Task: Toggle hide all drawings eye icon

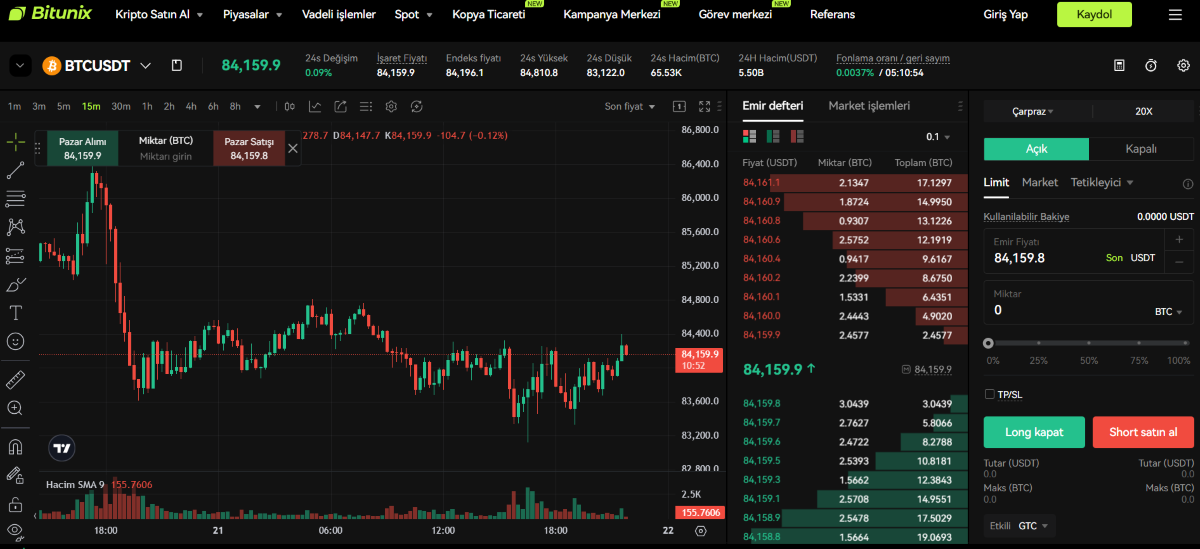Action: pos(15,530)
